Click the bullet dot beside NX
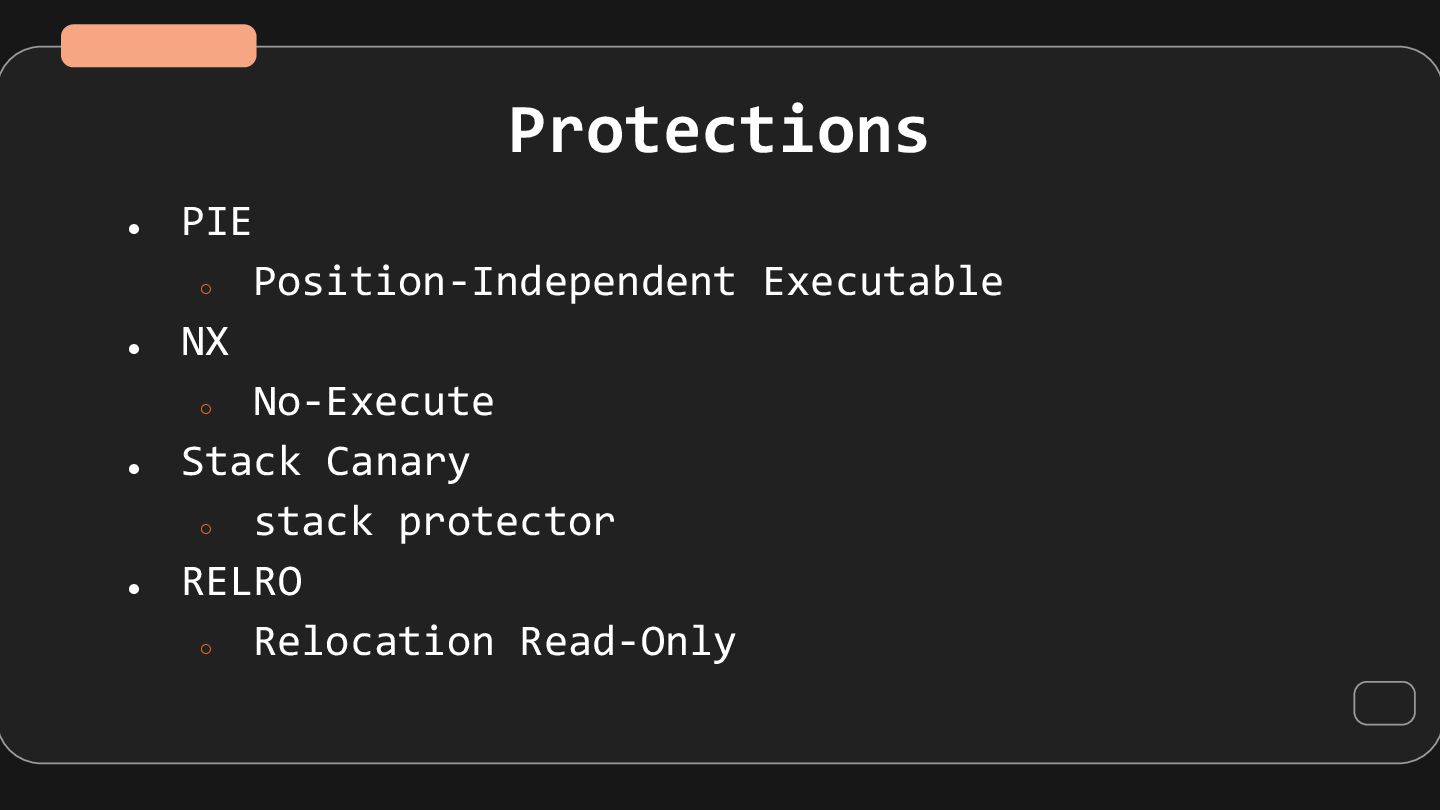The image size is (1440, 810). tap(134, 349)
